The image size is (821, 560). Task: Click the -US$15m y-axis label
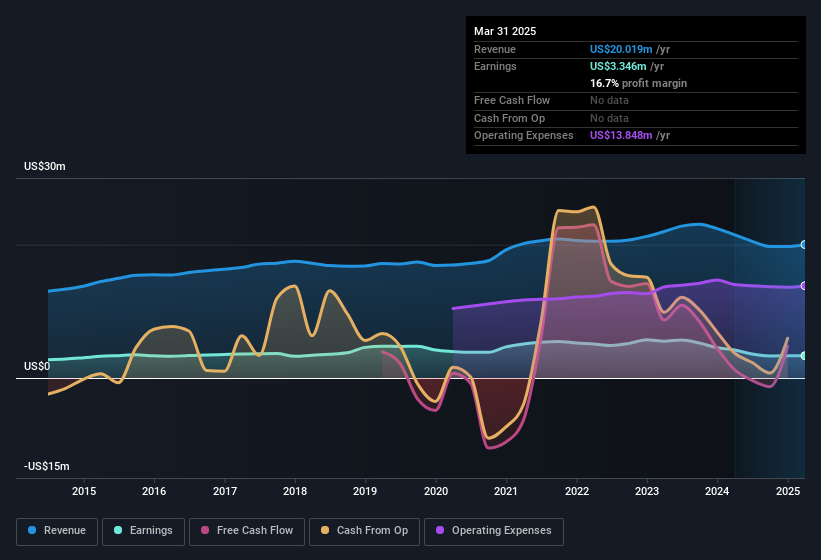coord(47,466)
